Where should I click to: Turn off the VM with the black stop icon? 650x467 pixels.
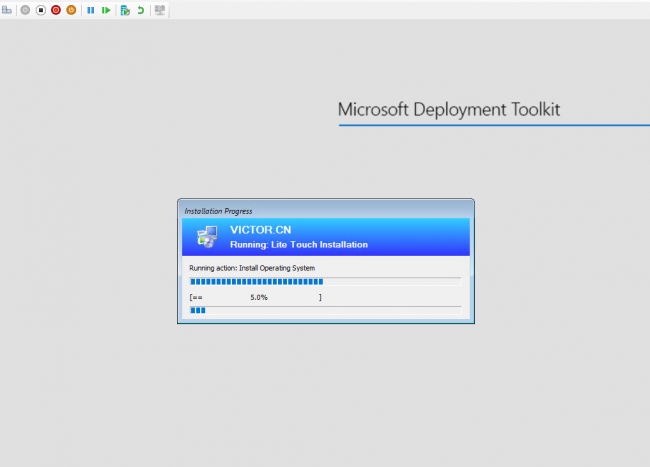41,10
